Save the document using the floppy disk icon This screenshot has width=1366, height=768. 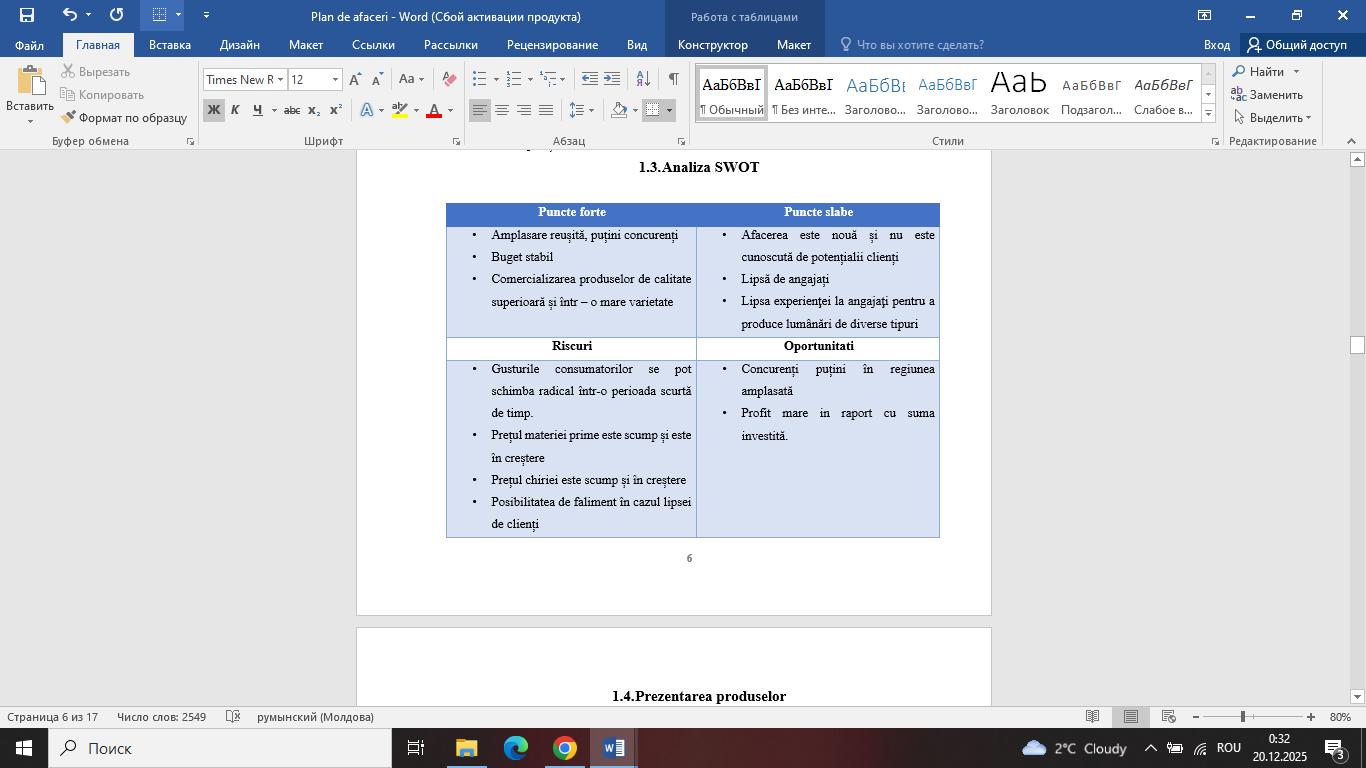pyautogui.click(x=27, y=15)
